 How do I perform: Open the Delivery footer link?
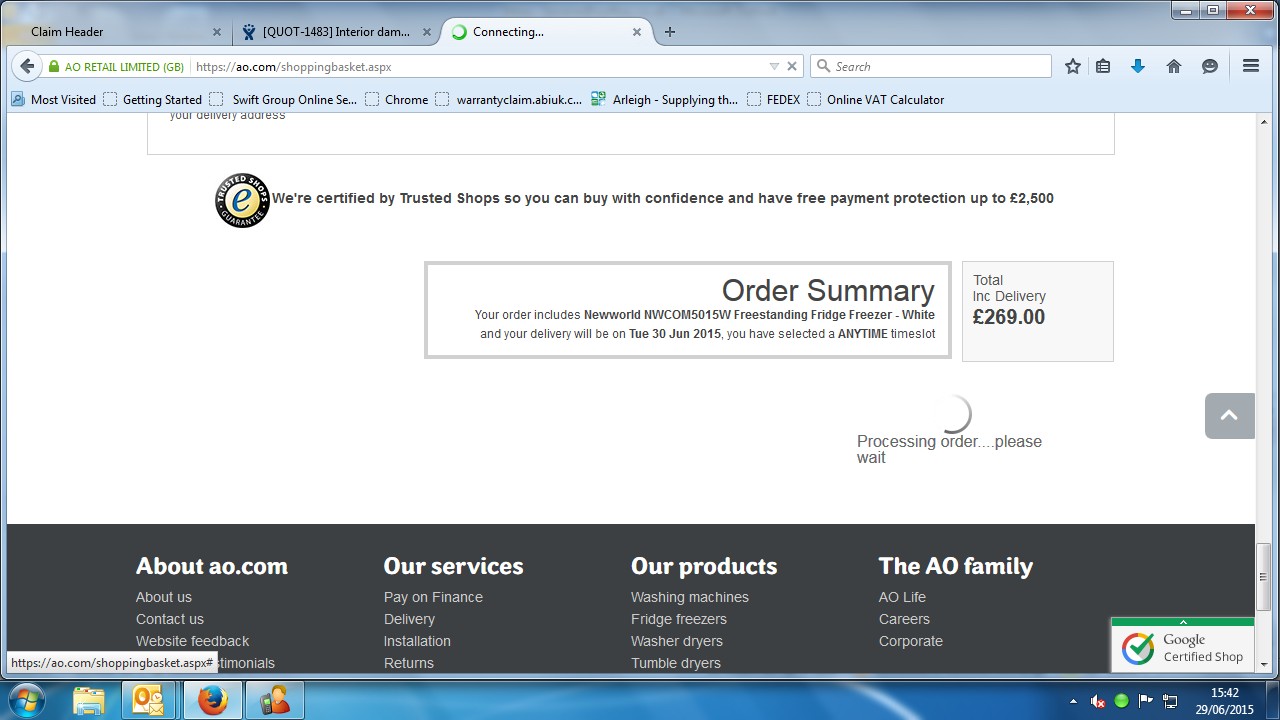pyautogui.click(x=409, y=619)
